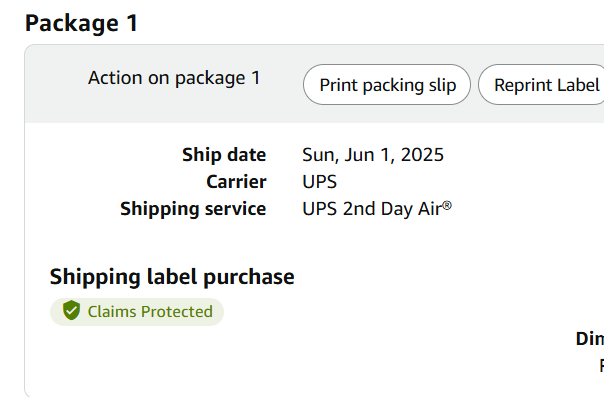The width and height of the screenshot is (604, 397).
Task: Select the ship date Sun, Jun 1, 2025
Action: coord(373,155)
